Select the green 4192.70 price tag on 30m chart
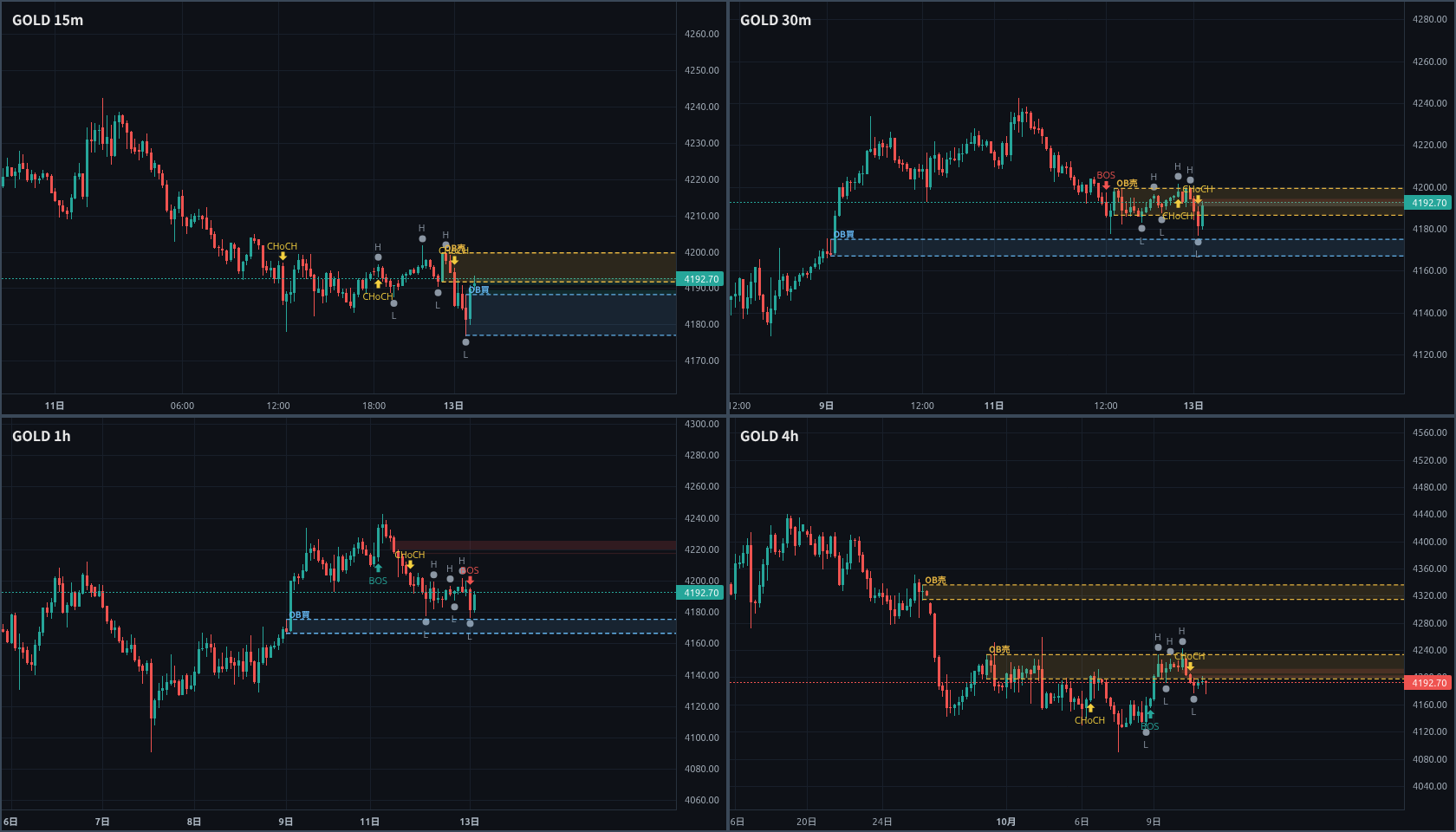1456x832 pixels. tap(1428, 203)
